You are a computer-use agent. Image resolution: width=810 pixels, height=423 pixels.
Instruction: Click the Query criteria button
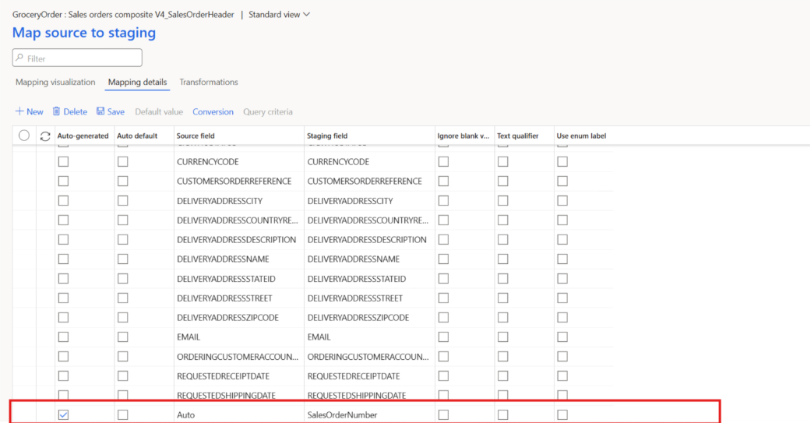pos(268,112)
